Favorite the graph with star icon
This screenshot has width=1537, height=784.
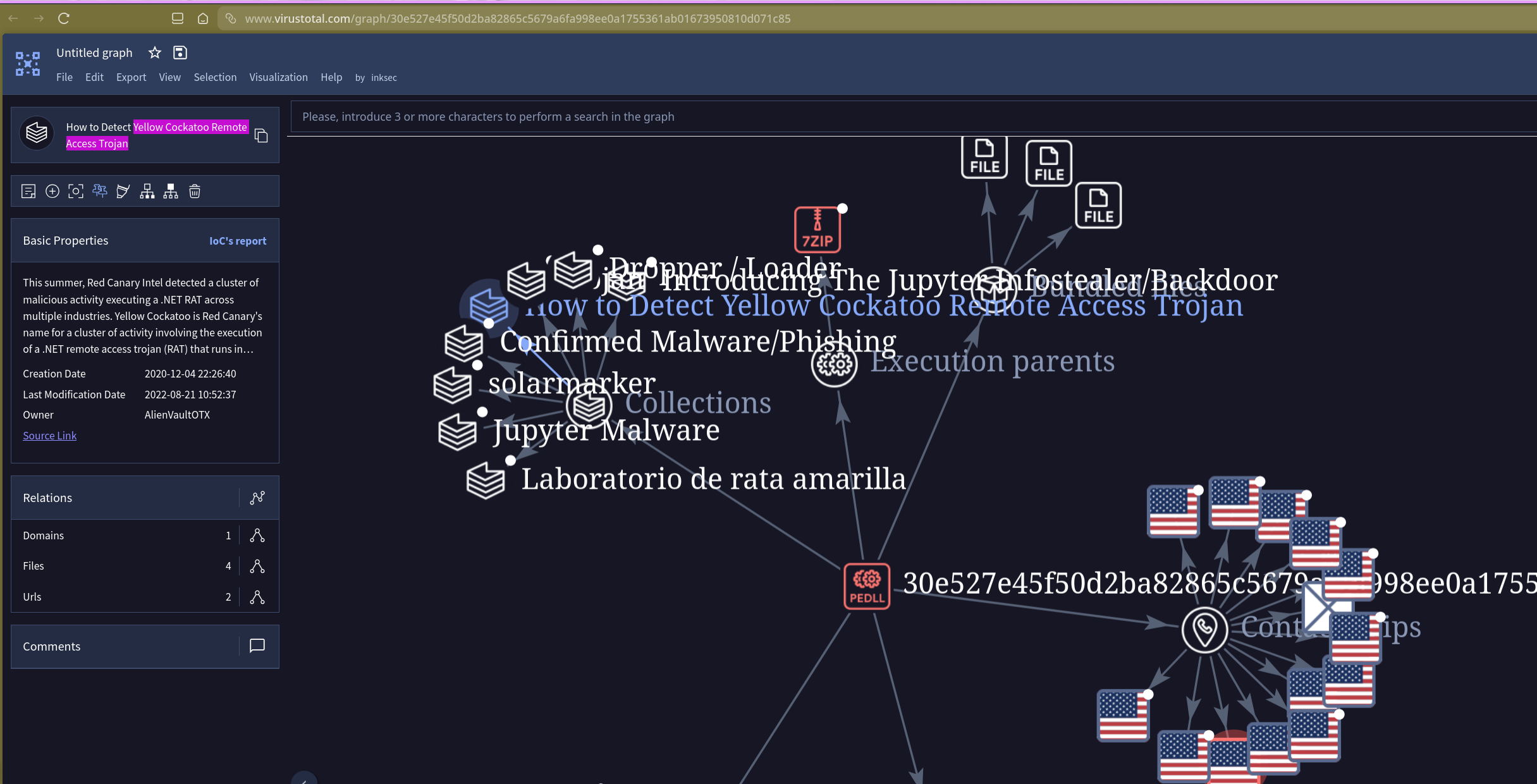155,53
